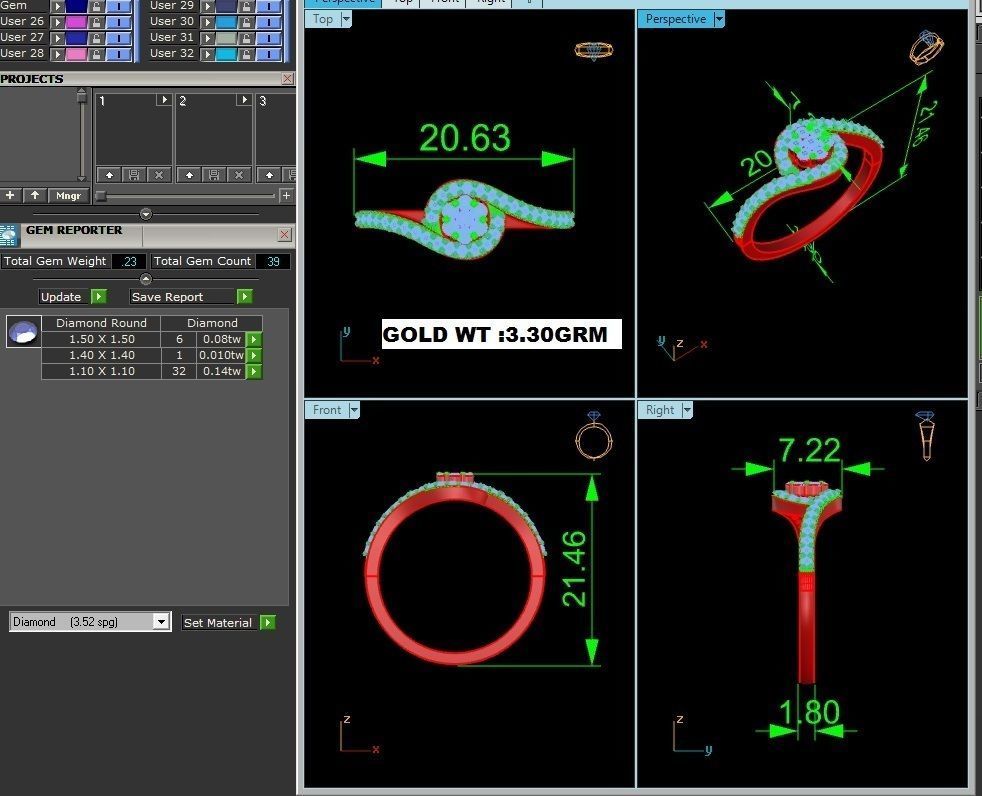Toggle visibility of User 28 layer
The image size is (982, 796).
[118, 54]
